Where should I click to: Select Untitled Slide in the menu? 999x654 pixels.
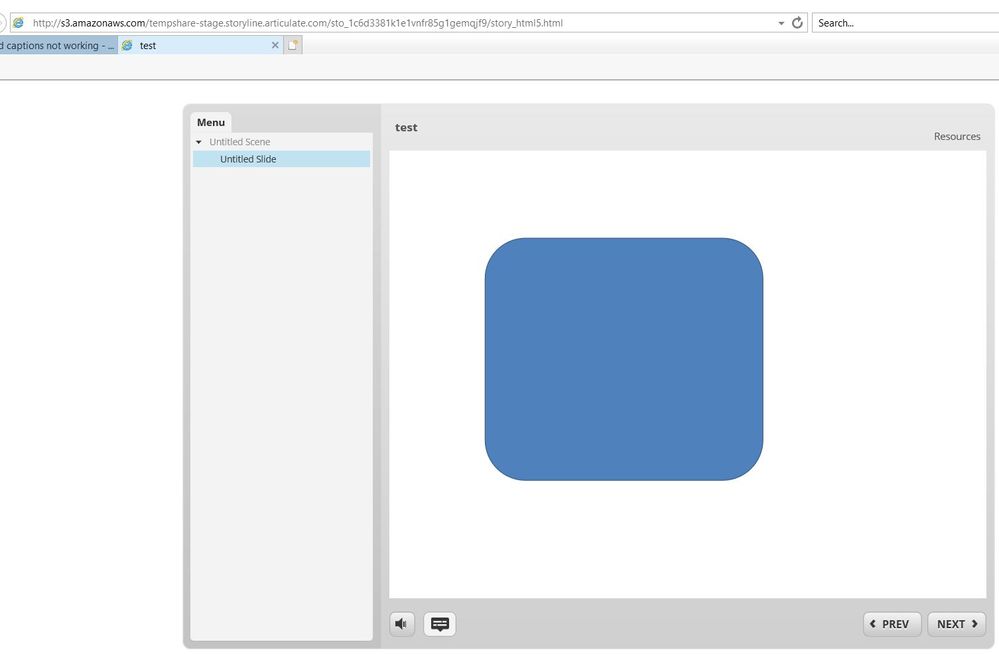(248, 159)
